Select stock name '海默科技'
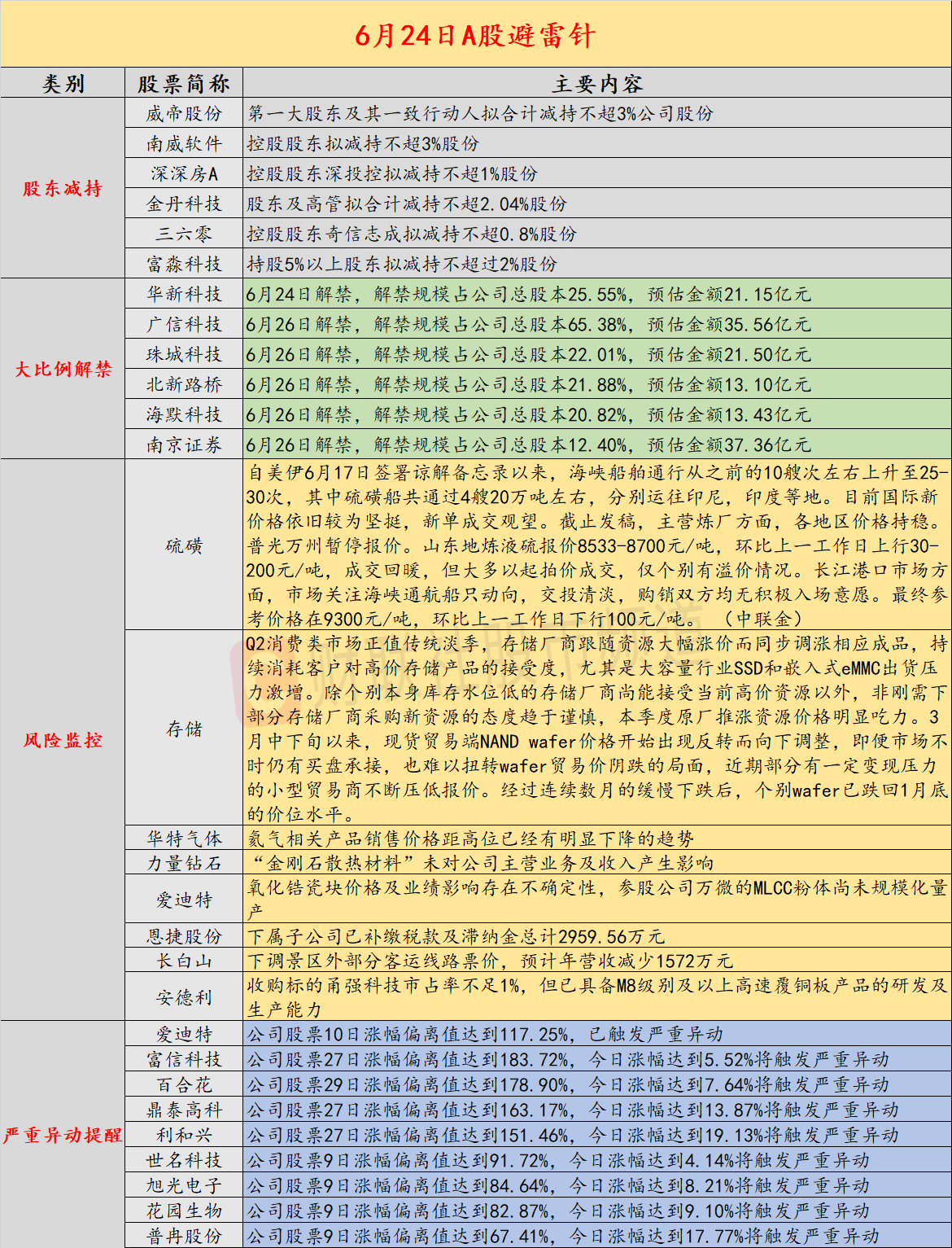The width and height of the screenshot is (952, 1248). click(184, 414)
